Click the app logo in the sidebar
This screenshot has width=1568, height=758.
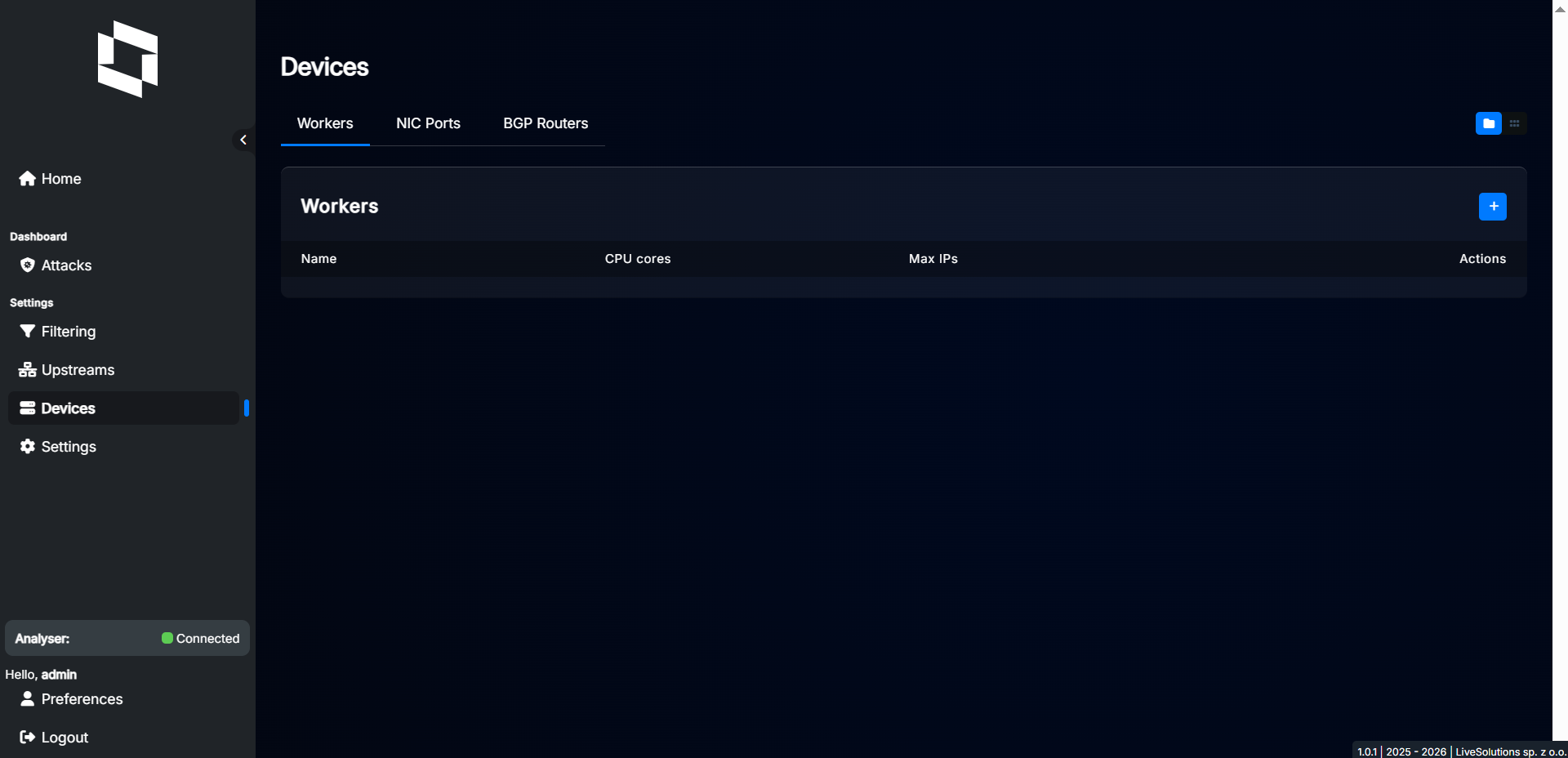(127, 60)
